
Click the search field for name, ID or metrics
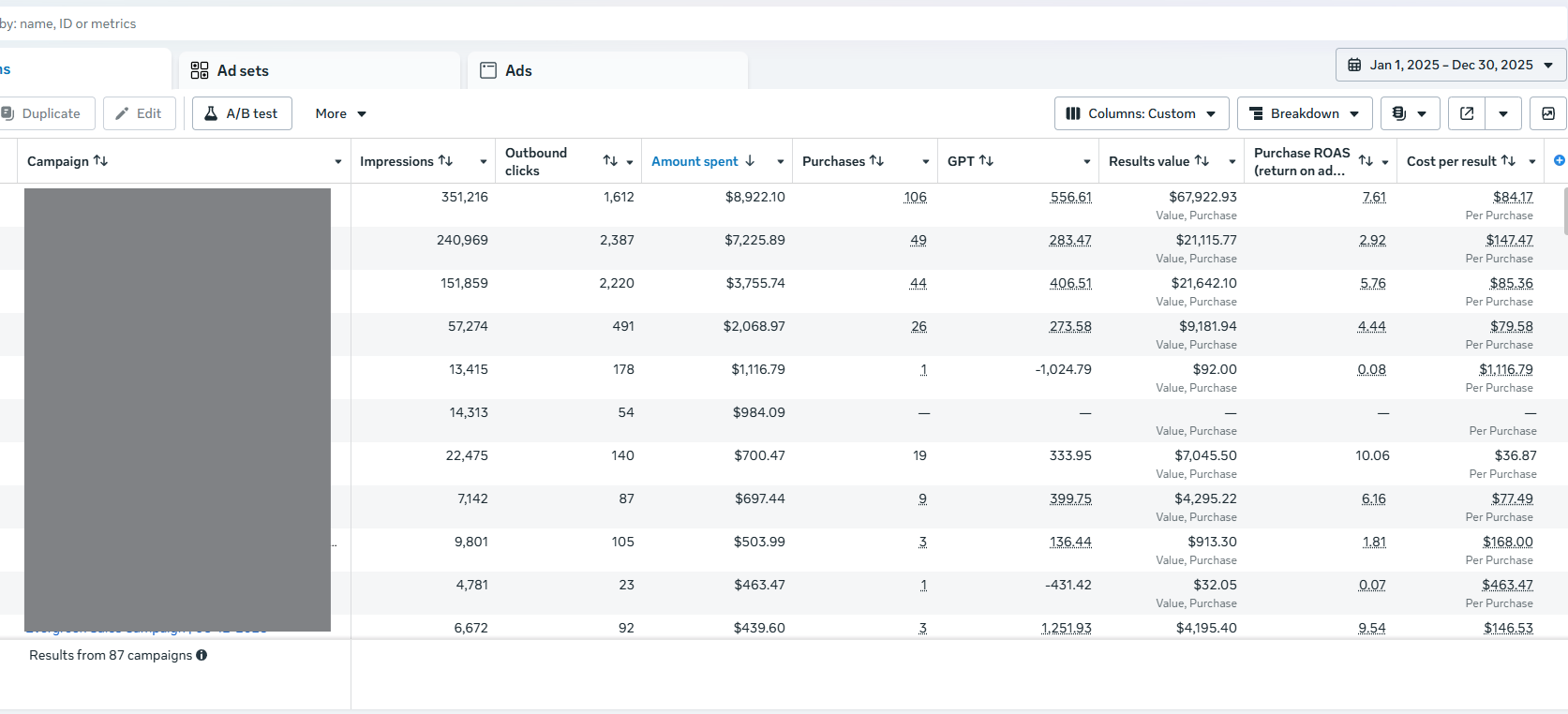coord(375,23)
